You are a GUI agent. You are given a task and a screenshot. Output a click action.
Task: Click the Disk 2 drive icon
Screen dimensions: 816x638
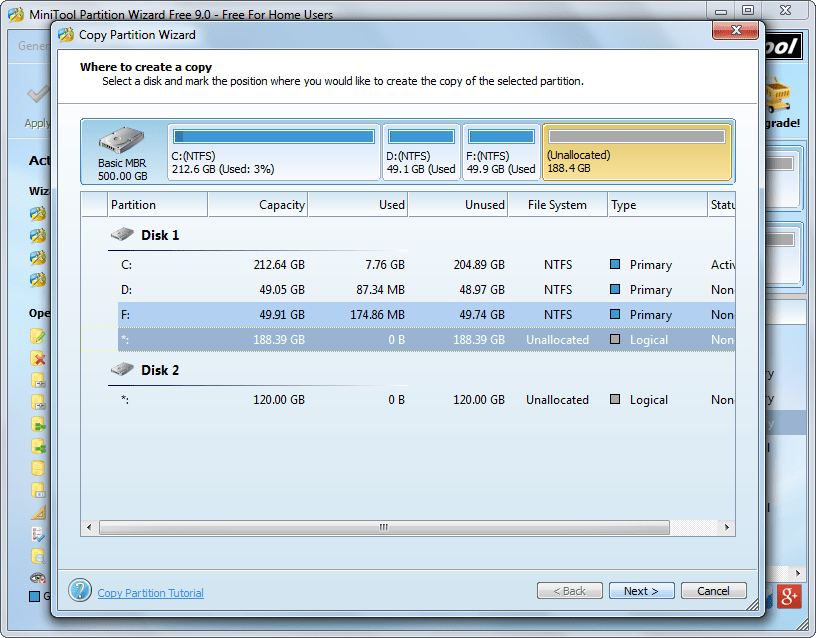(121, 370)
